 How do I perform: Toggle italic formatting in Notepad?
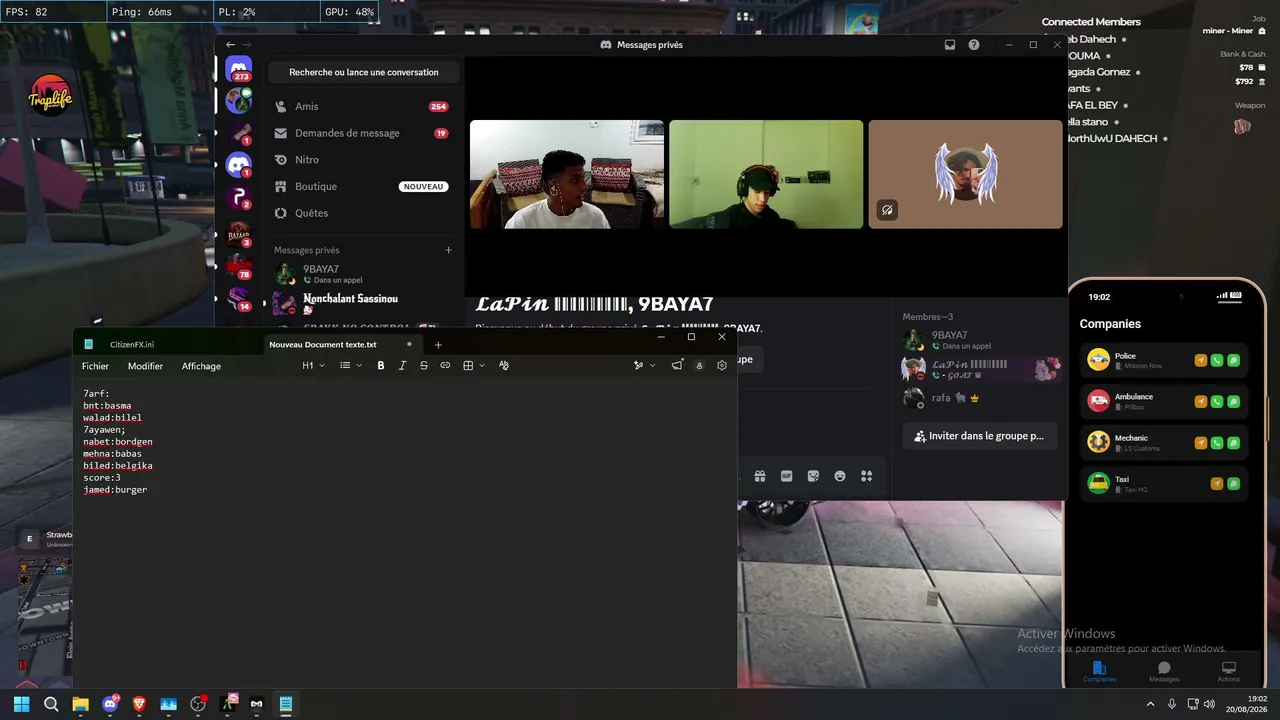402,366
